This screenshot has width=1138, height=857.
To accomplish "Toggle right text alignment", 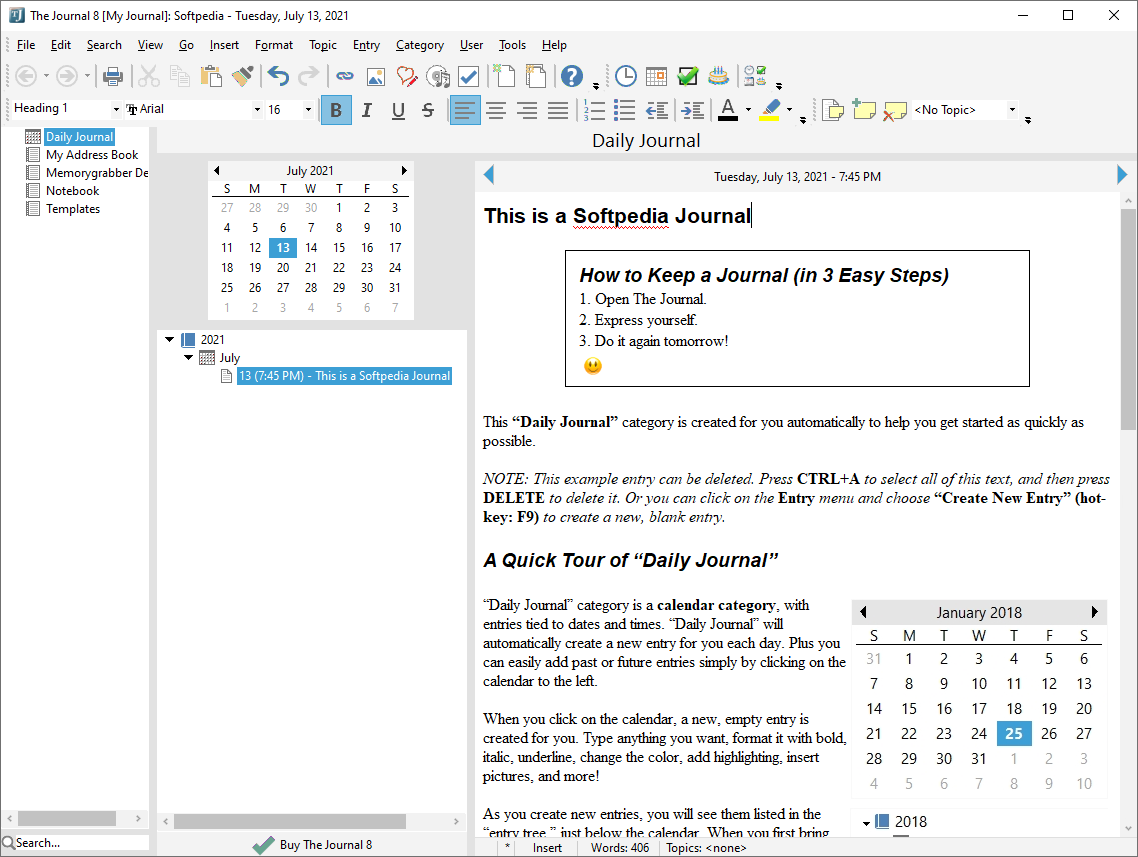I will coord(527,110).
